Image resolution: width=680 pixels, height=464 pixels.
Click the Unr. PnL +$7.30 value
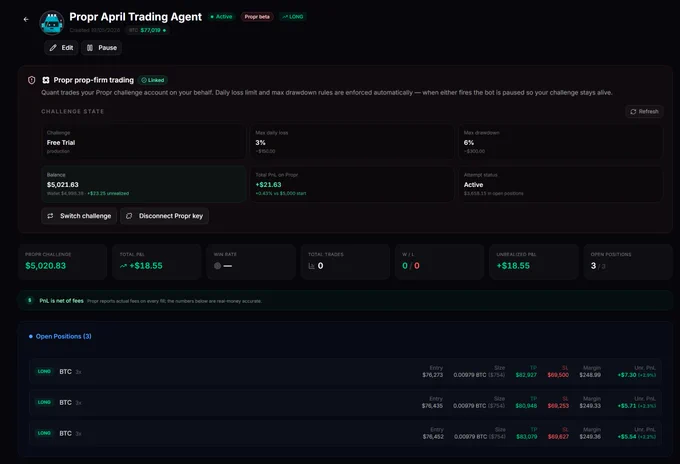coord(627,375)
